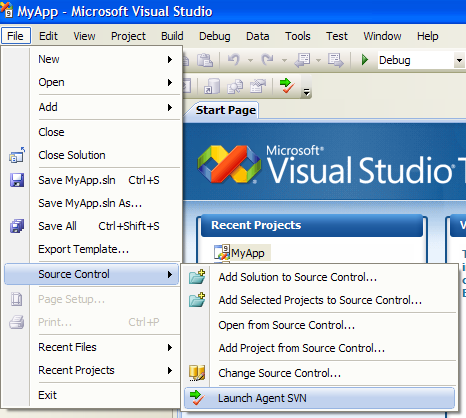Click the Navigate Backward icon

click(303, 60)
